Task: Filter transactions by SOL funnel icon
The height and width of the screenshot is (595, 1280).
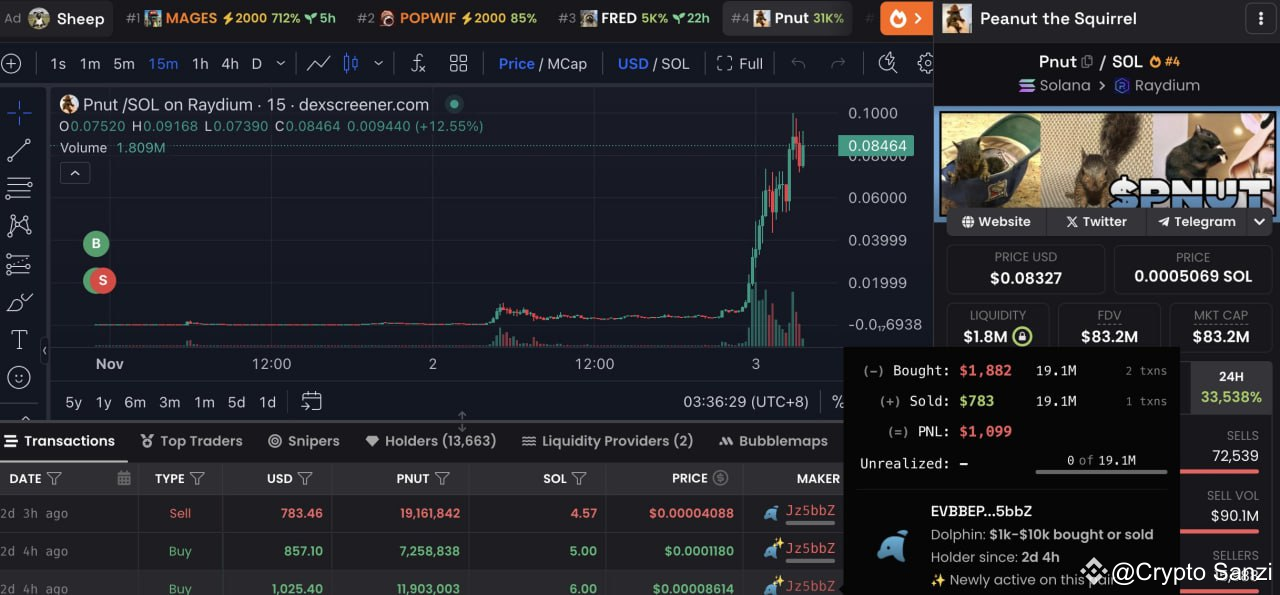Action: (x=581, y=479)
